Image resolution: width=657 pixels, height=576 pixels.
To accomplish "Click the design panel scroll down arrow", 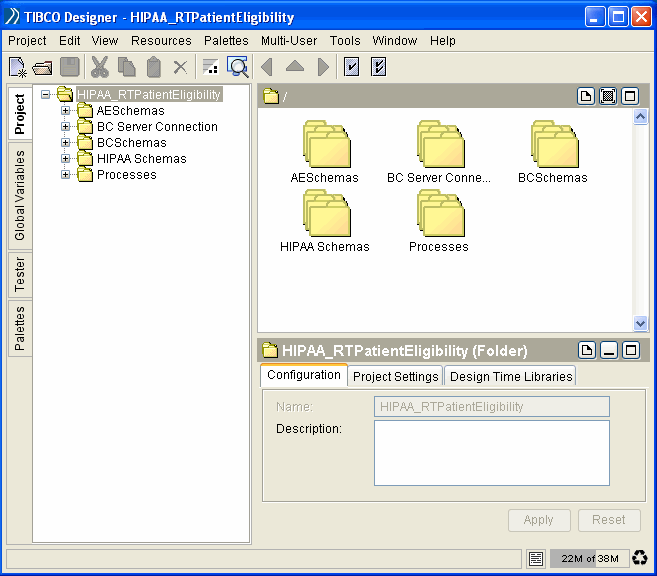I will (640, 323).
